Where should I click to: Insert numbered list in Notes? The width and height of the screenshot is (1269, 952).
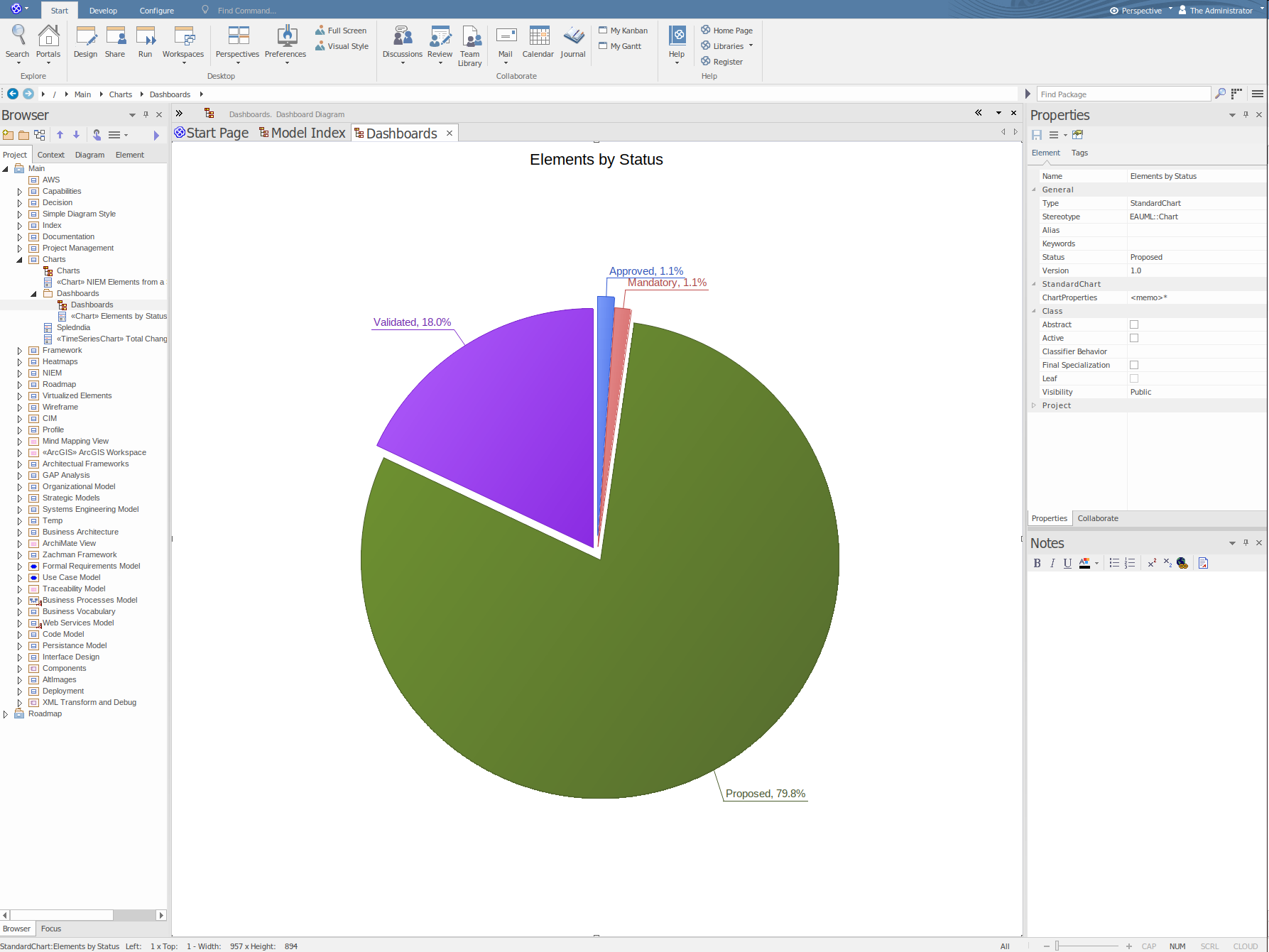(1130, 563)
